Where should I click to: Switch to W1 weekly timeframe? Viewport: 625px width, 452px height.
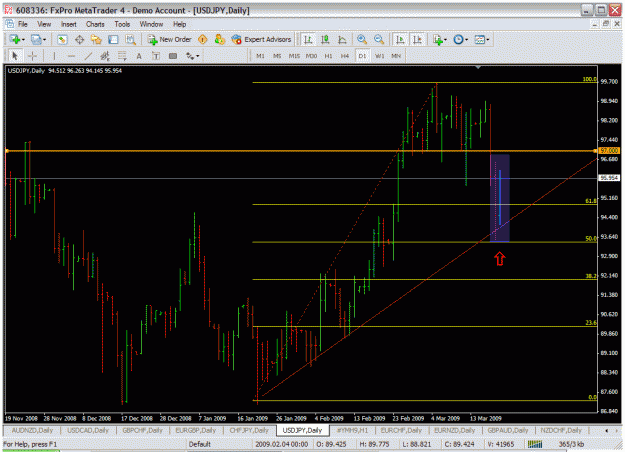coord(379,56)
